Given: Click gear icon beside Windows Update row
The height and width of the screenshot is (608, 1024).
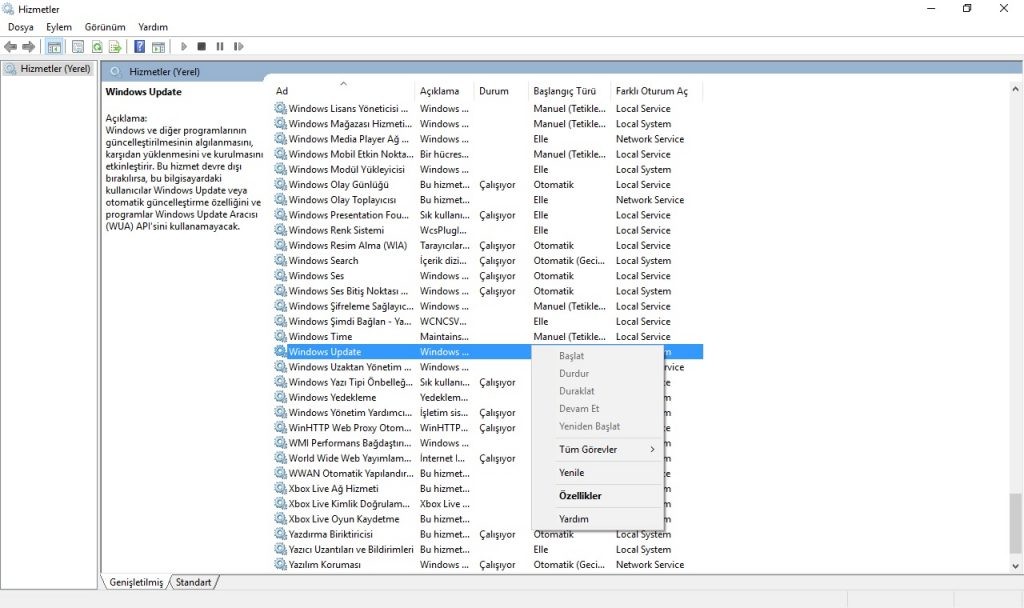Looking at the screenshot, I should coord(281,351).
